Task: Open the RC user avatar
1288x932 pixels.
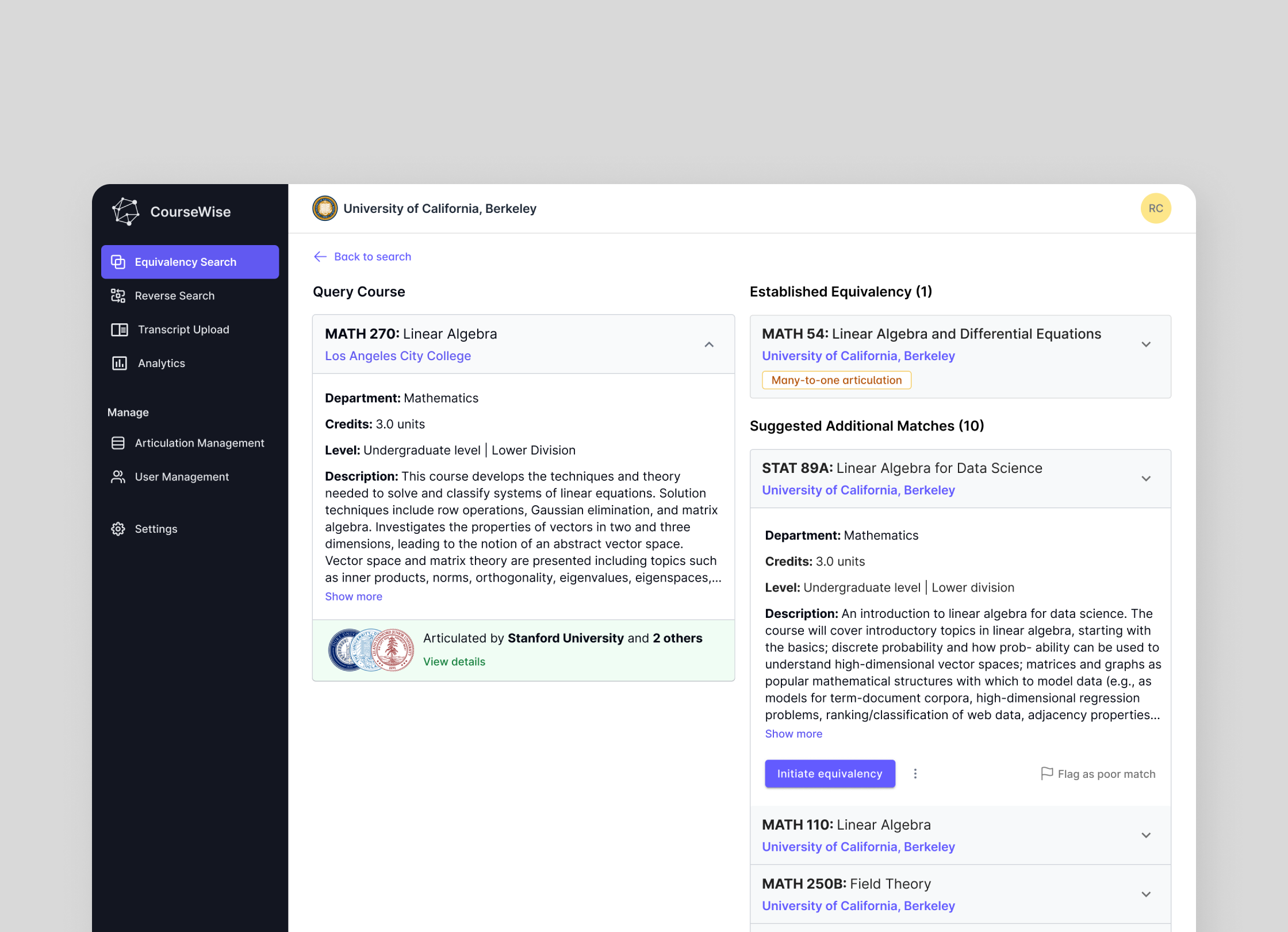Action: [x=1156, y=208]
